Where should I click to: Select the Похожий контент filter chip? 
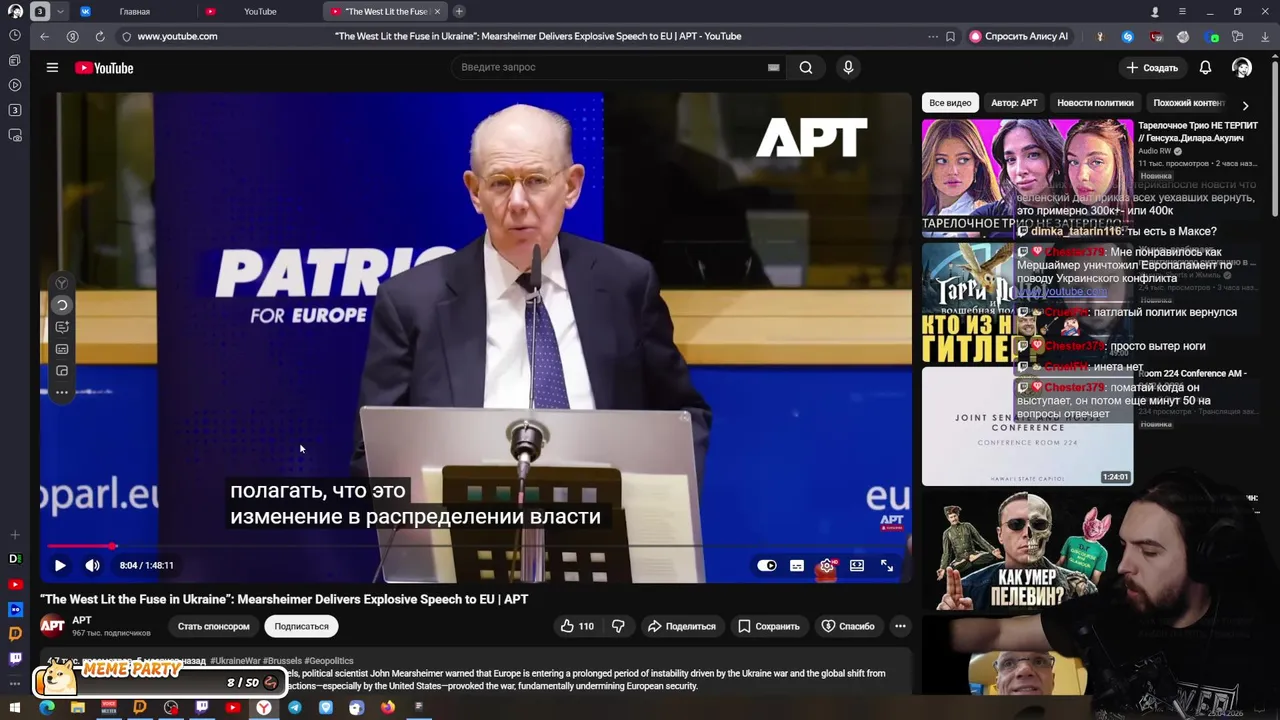1188,103
